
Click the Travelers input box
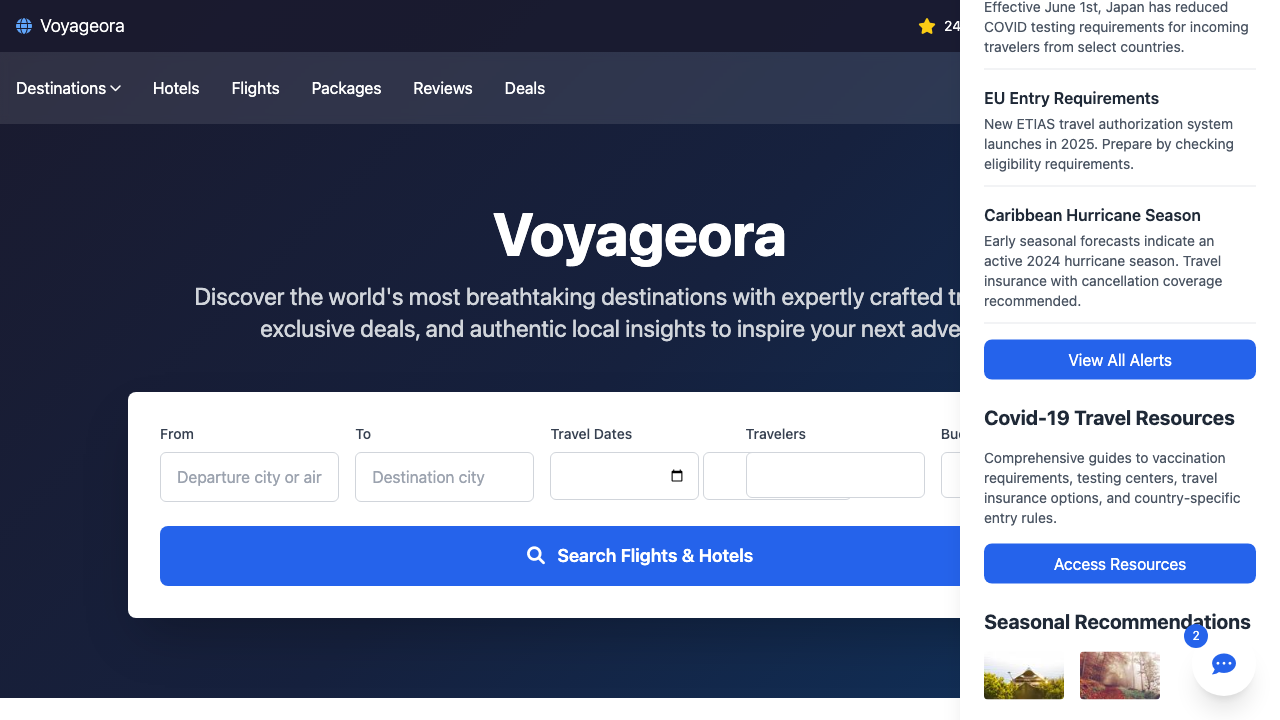pyautogui.click(x=835, y=475)
